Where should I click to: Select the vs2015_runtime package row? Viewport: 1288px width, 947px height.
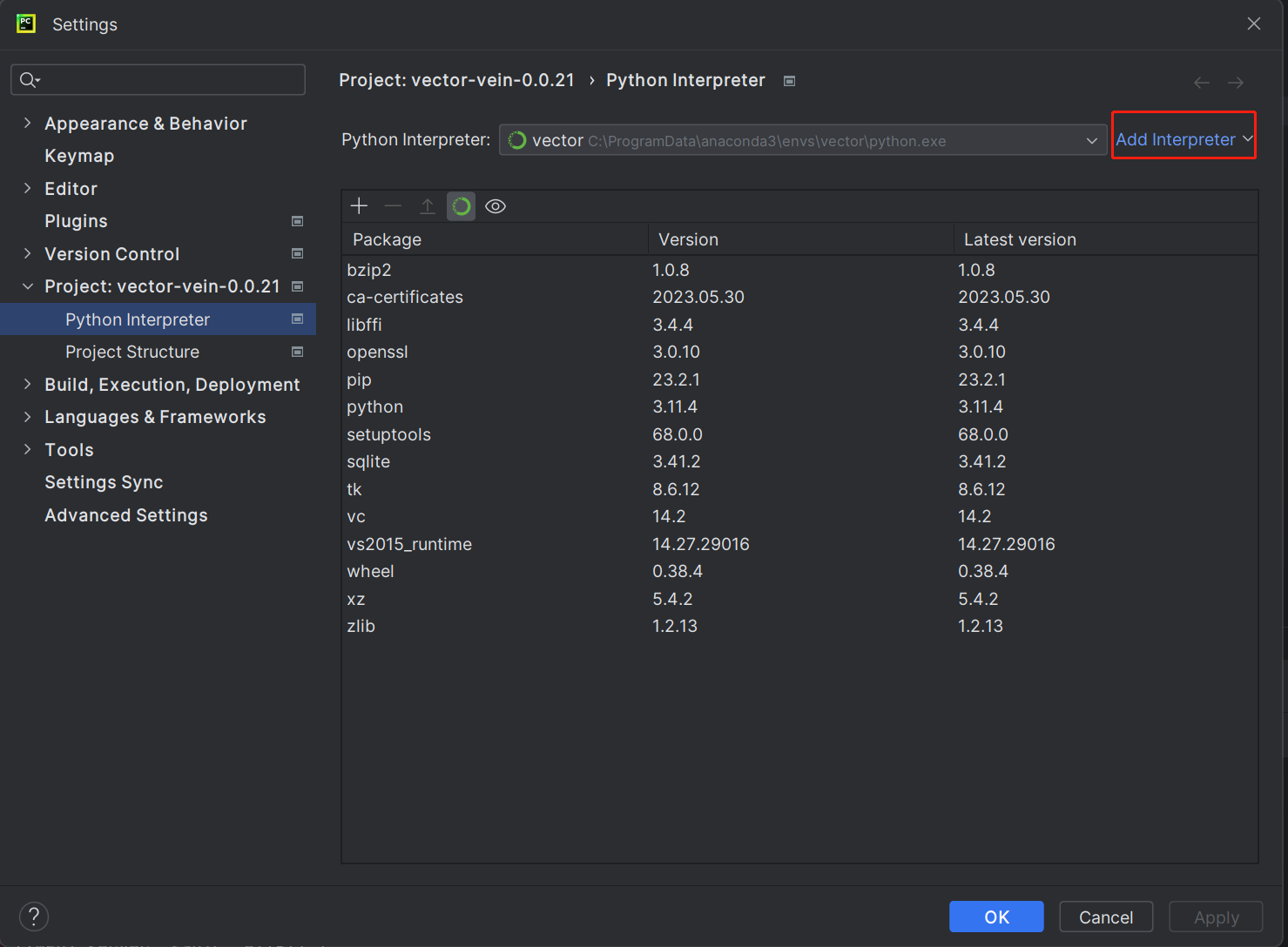(799, 544)
